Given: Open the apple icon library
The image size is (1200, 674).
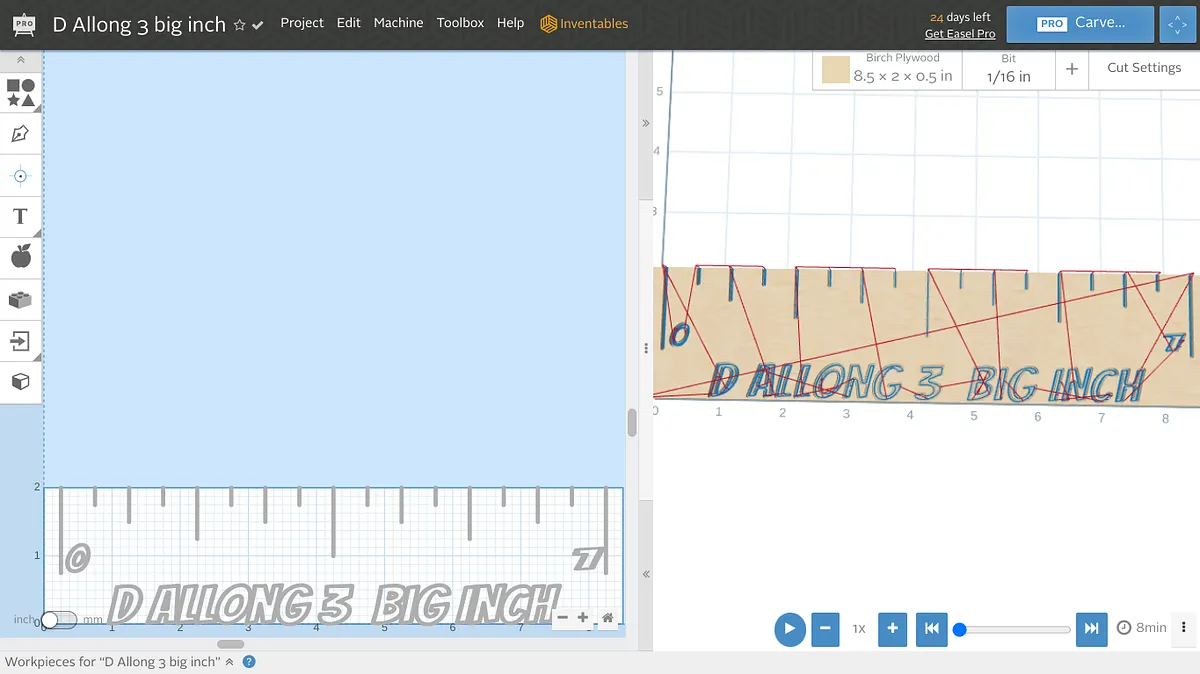Looking at the screenshot, I should (x=20, y=258).
